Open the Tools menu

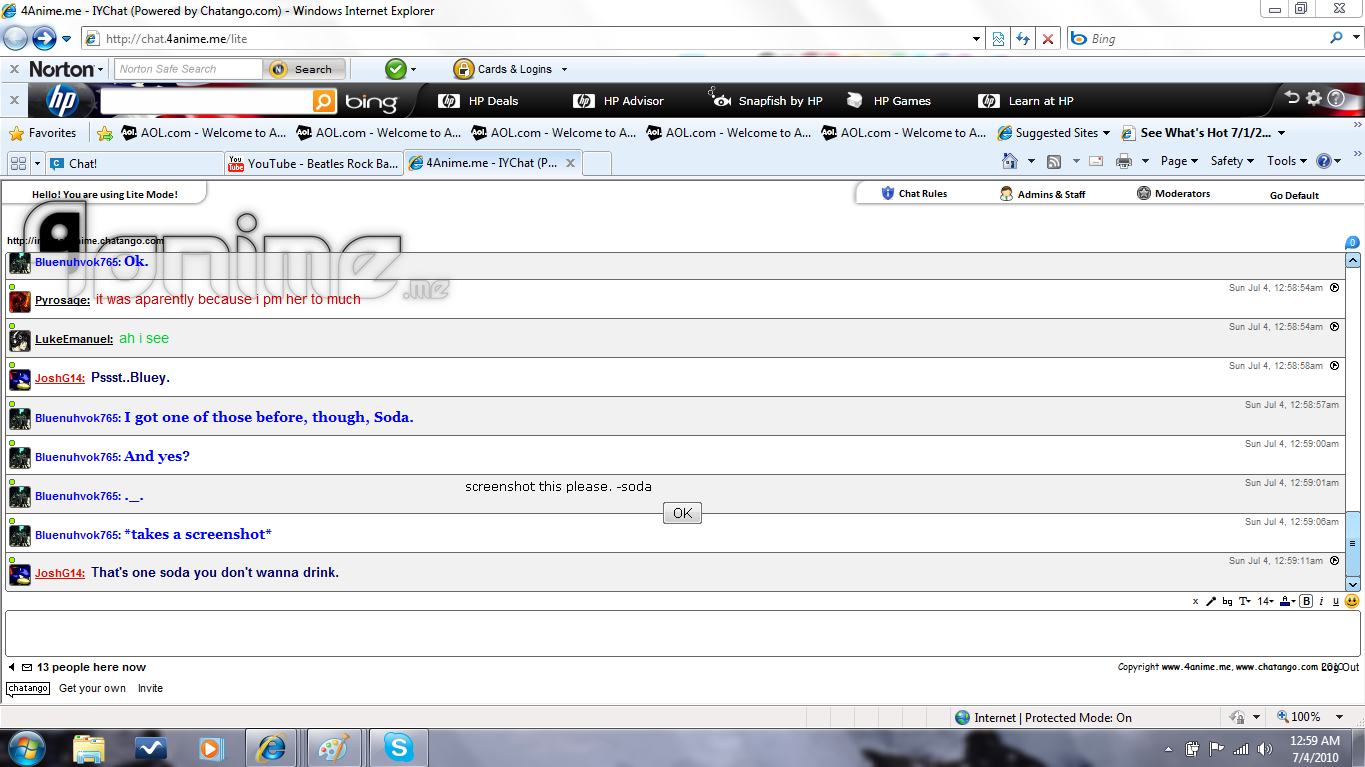point(1287,161)
